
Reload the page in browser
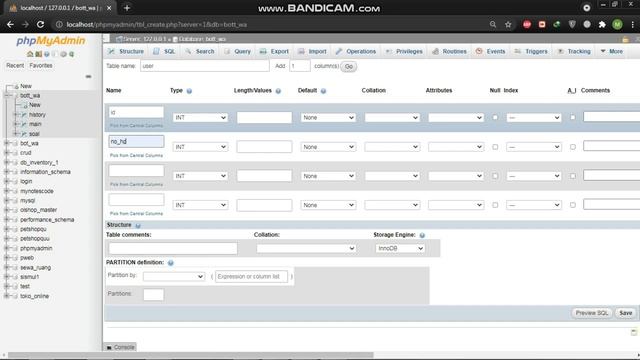[40, 24]
